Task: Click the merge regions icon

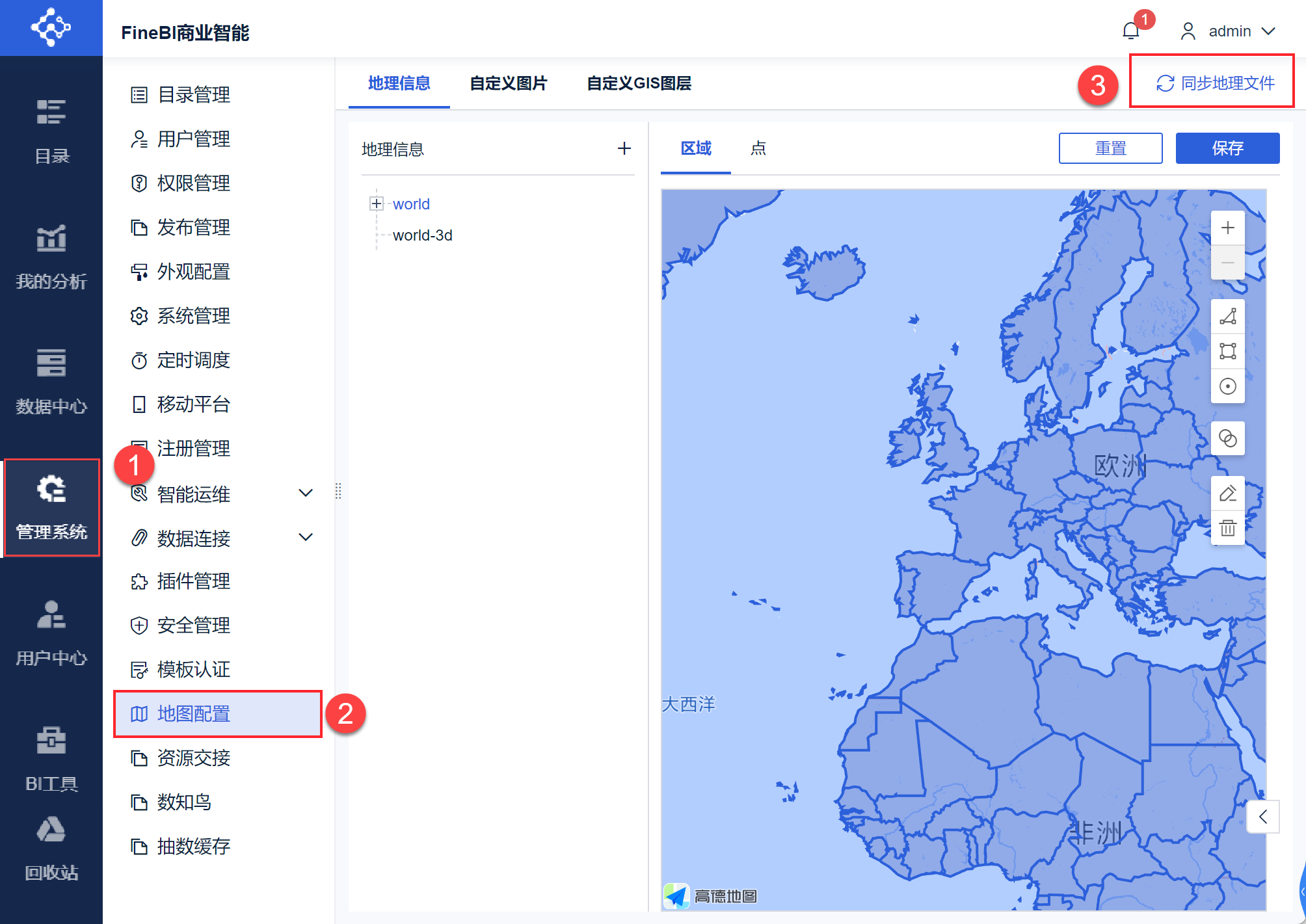Action: [1227, 438]
